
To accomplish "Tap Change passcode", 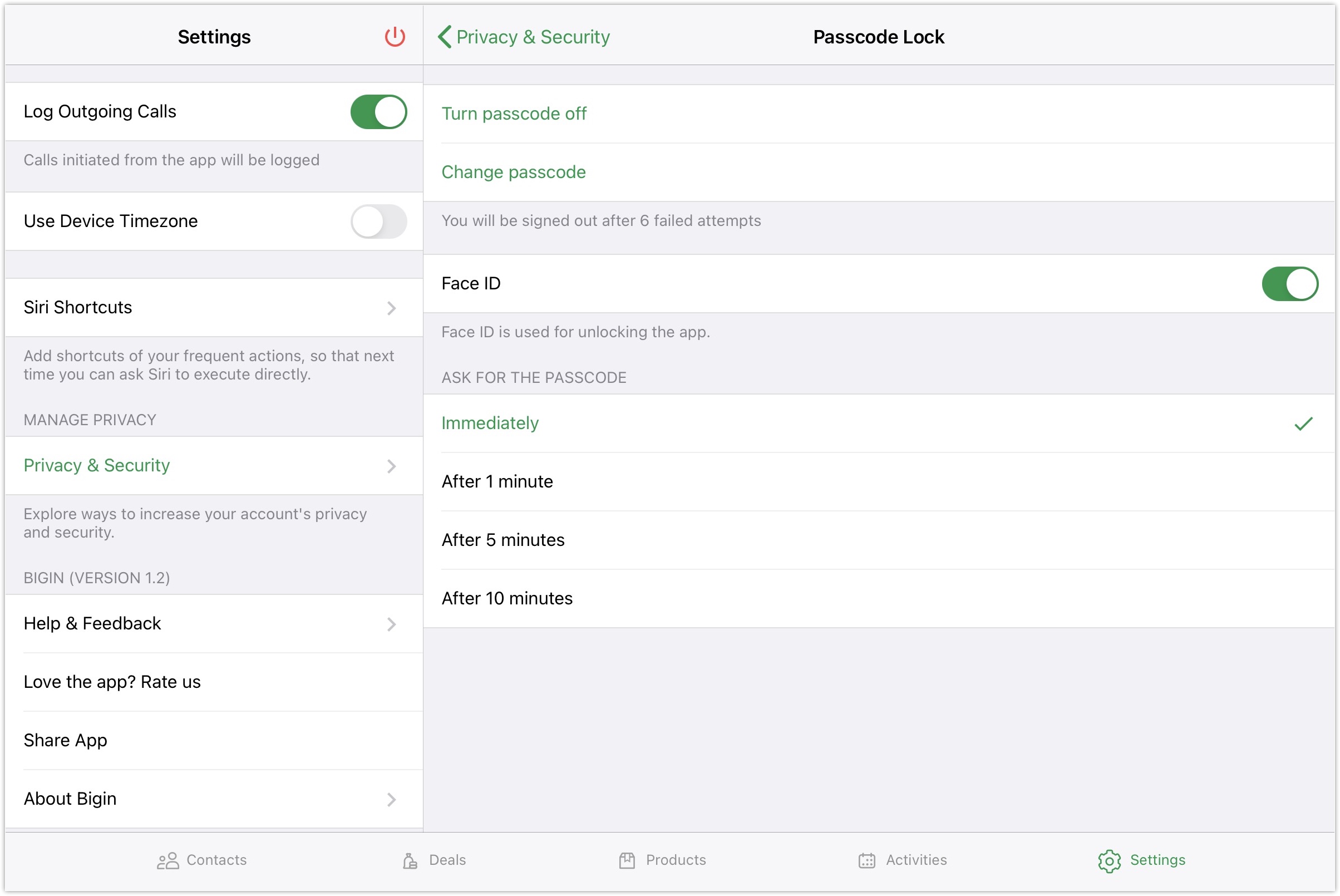I will tap(513, 172).
